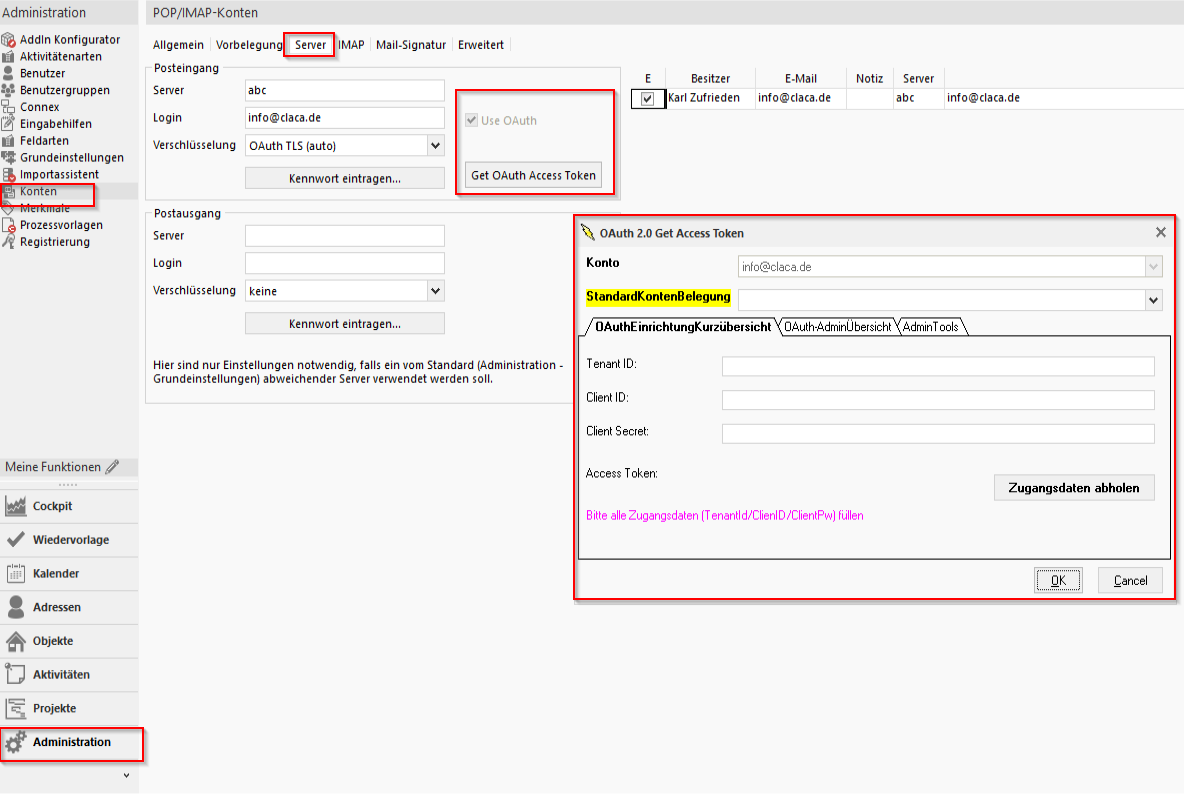Click the Importassistent icon
Image resolution: width=1184 pixels, height=795 pixels.
click(8, 174)
